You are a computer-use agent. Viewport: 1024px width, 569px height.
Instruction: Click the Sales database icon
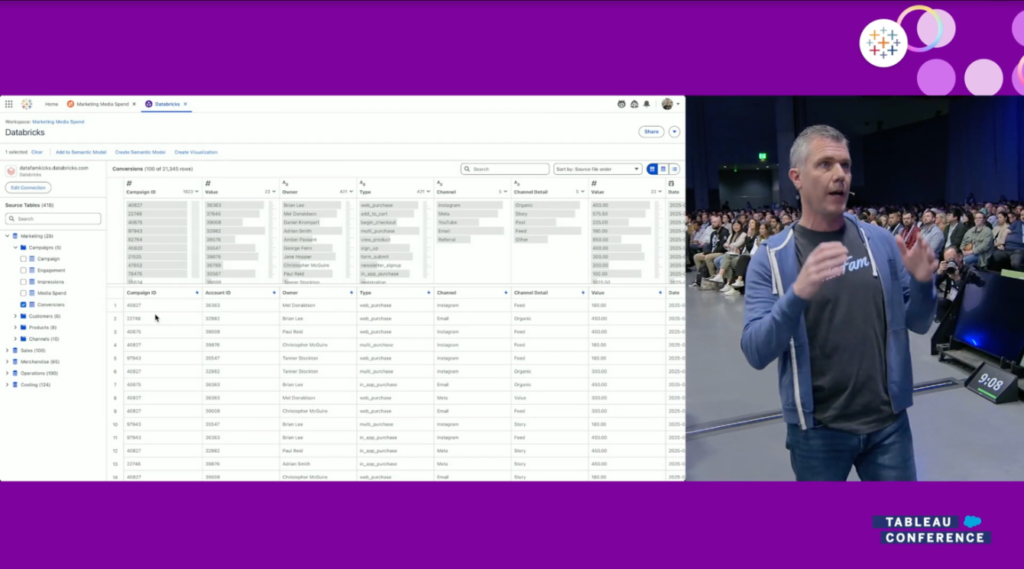click(15, 350)
